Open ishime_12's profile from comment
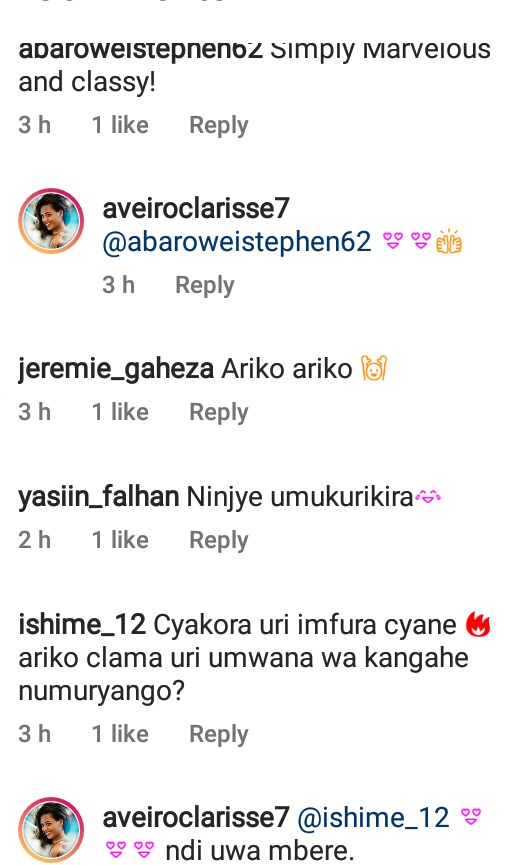The height and width of the screenshot is (865, 521). click(x=82, y=624)
